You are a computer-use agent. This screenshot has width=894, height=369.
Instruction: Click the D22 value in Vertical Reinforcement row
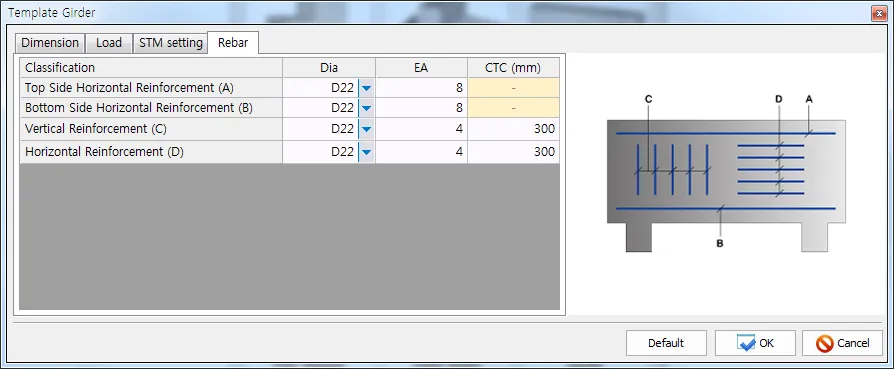pos(342,129)
